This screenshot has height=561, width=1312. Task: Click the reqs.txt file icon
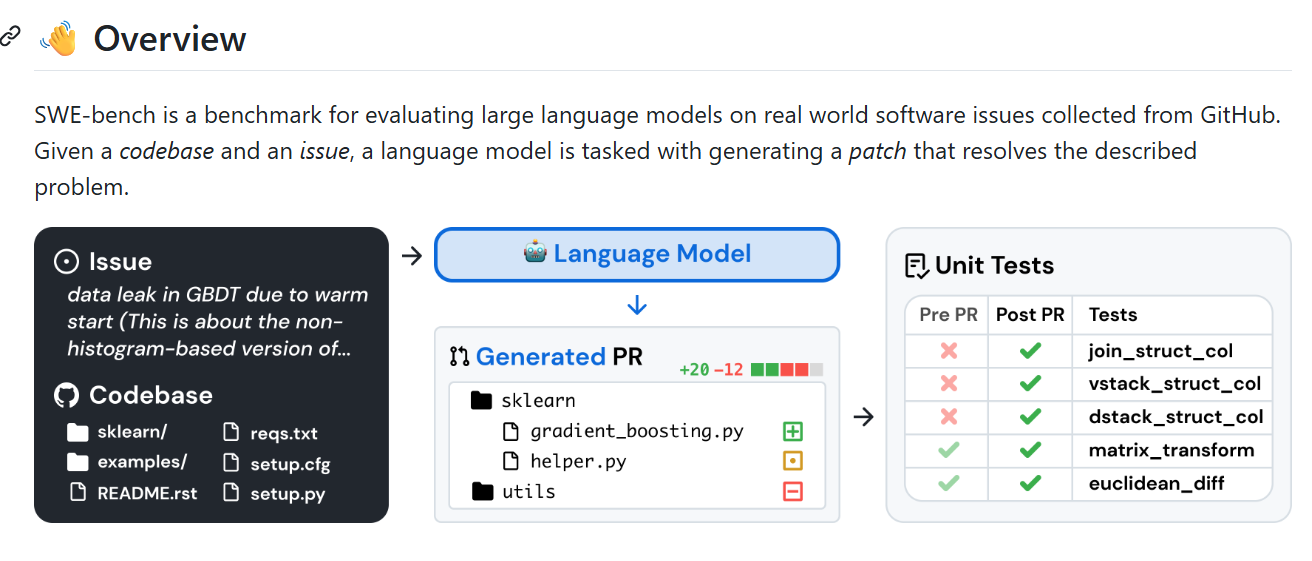tap(231, 433)
